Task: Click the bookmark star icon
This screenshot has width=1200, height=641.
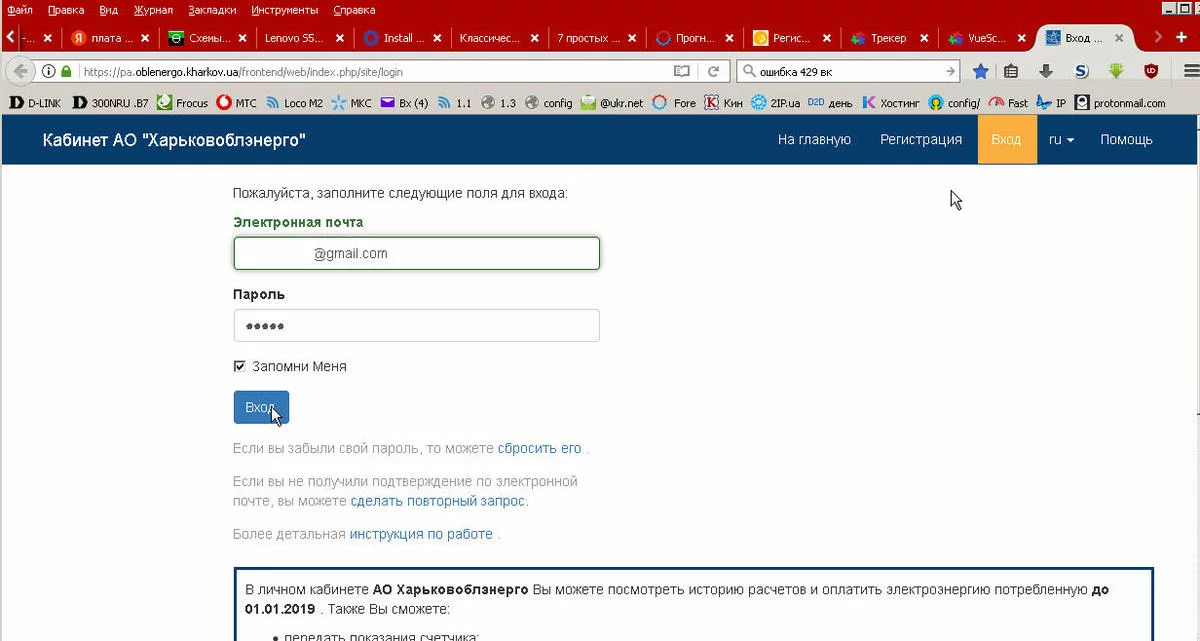Action: click(x=981, y=71)
